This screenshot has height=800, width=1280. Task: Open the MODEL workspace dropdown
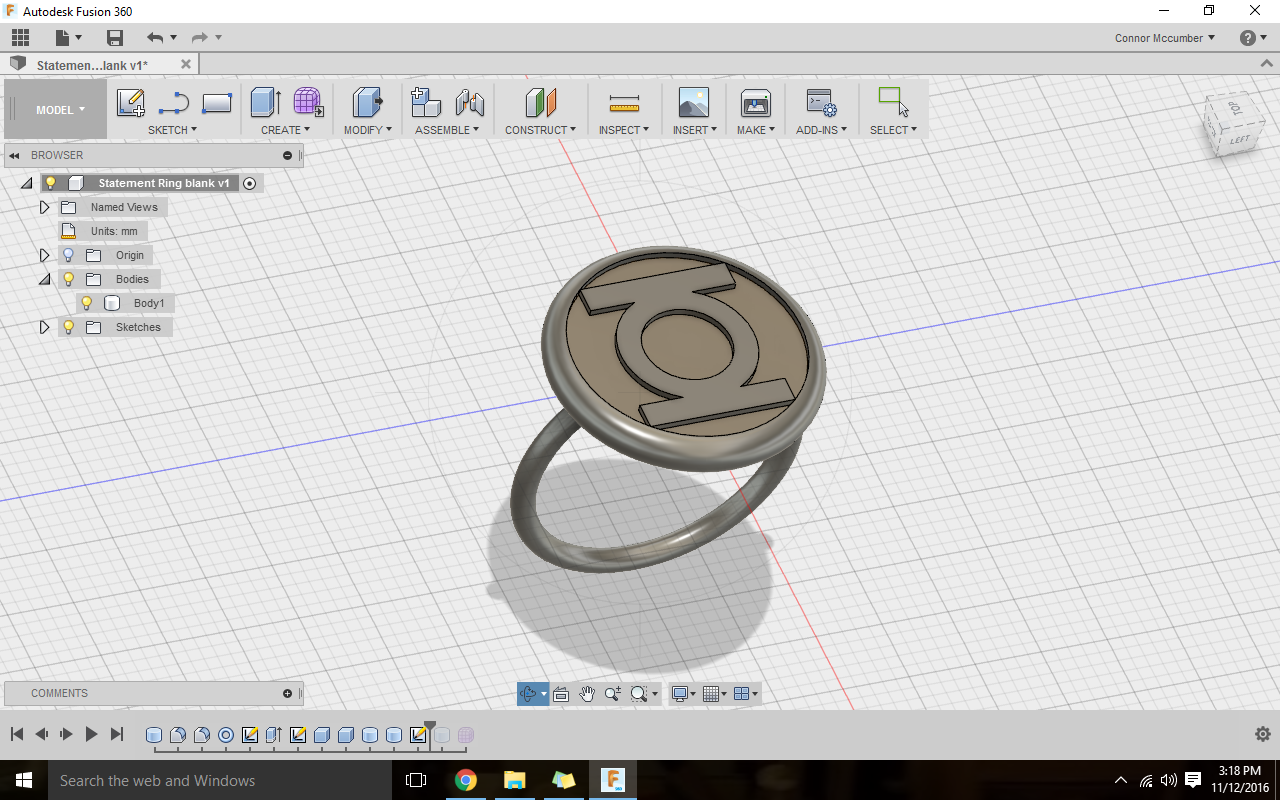coord(60,110)
